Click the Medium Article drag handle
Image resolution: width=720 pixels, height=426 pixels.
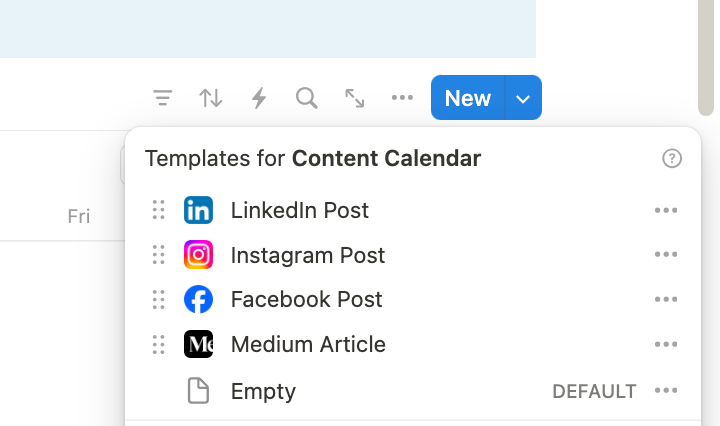158,345
